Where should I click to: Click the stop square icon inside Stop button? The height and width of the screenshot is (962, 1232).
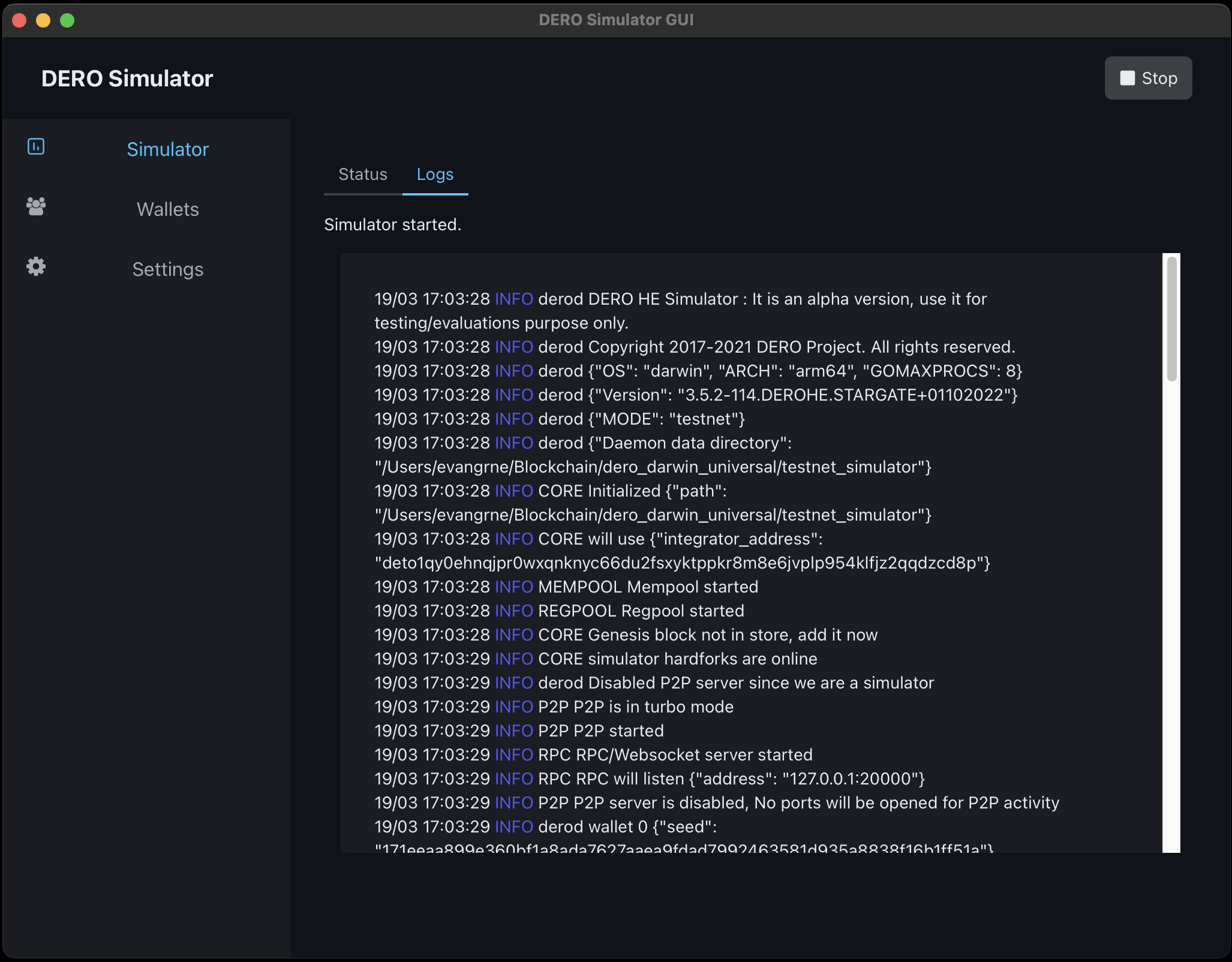click(x=1127, y=78)
